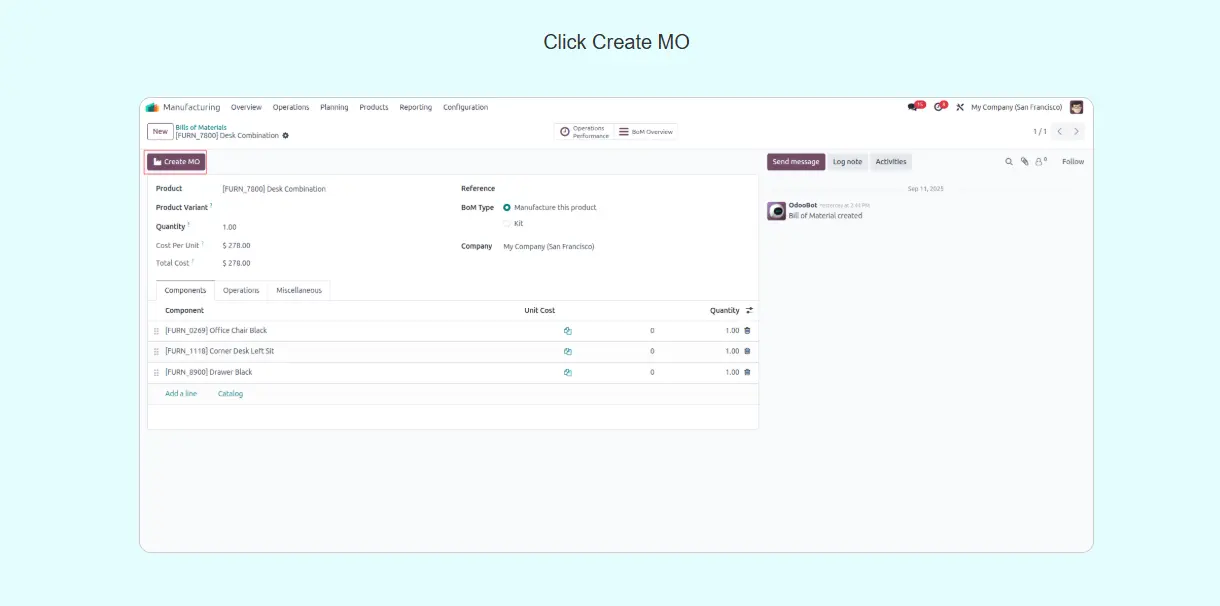Open the followers icon in the chatter

1040,161
